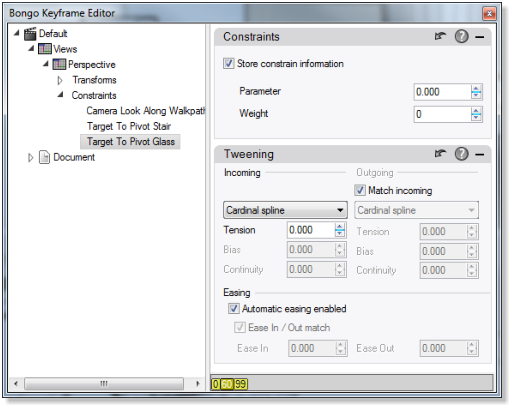Collapse the Tweening panel with minus
This screenshot has width=514, height=410.
click(x=480, y=154)
